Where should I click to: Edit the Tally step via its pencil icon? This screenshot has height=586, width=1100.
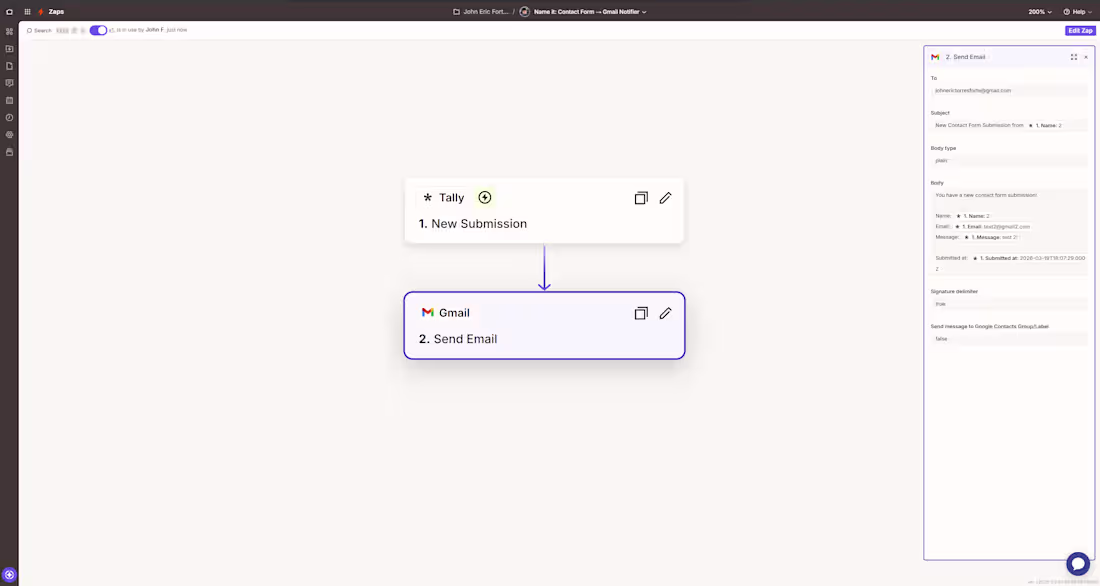[x=665, y=197]
